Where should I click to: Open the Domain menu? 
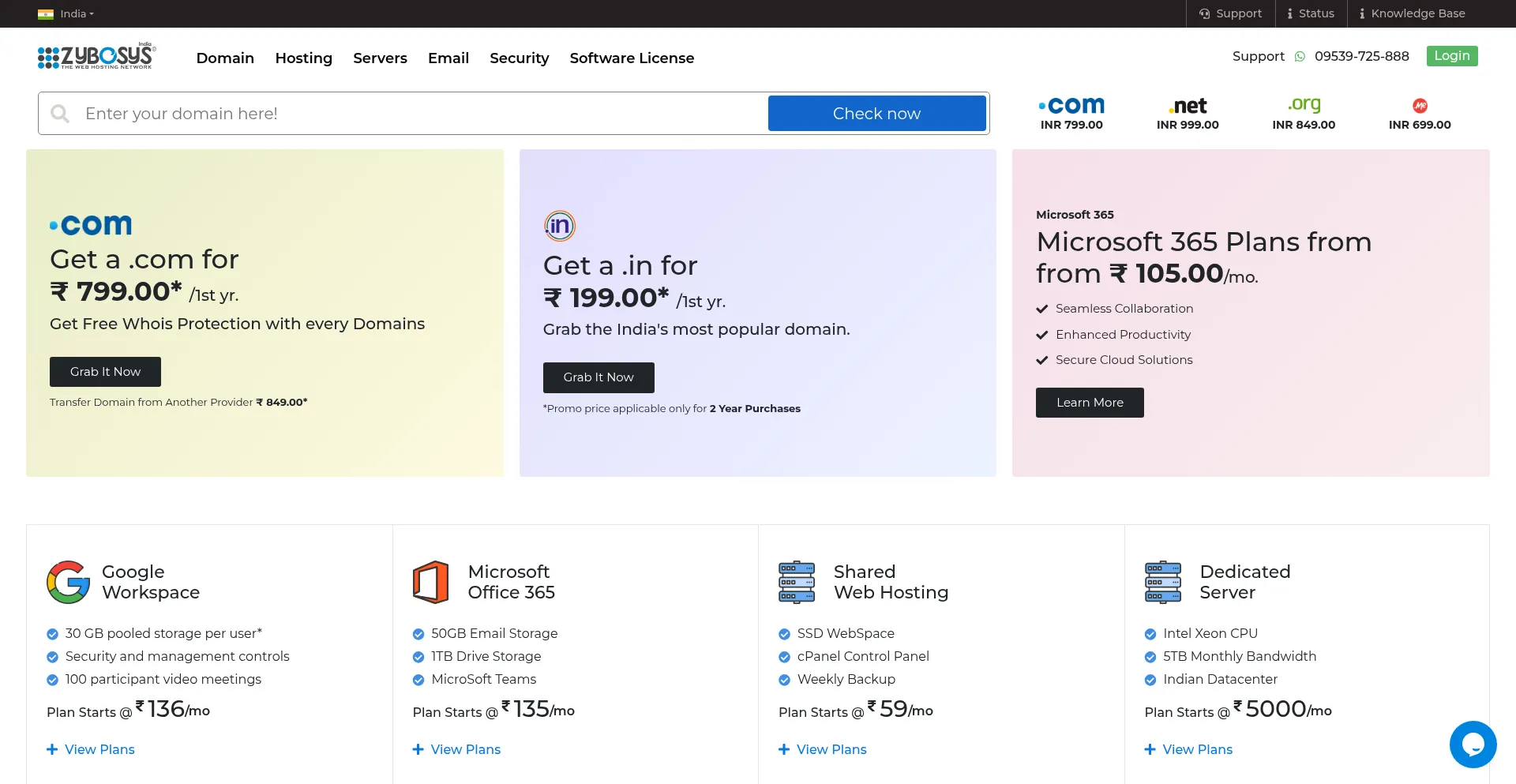click(x=225, y=58)
